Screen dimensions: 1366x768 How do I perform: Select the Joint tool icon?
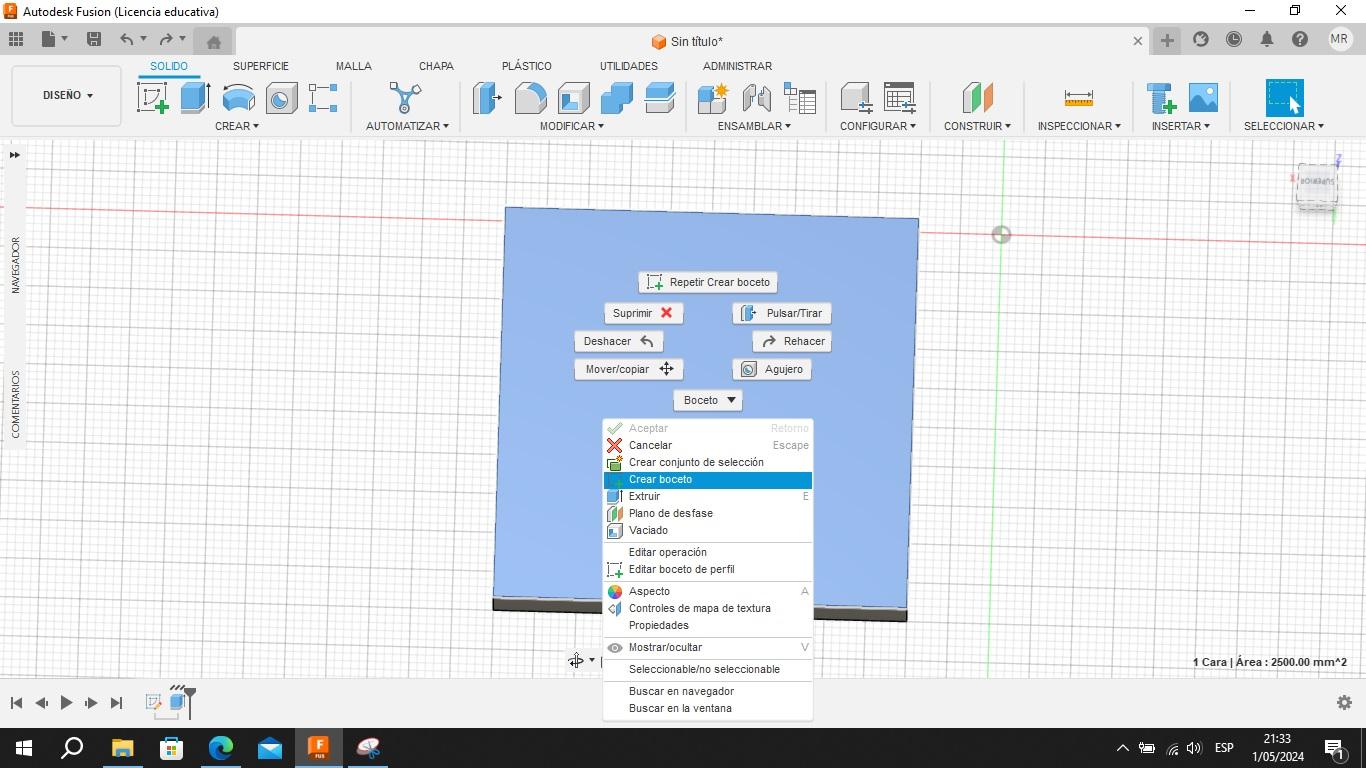pos(756,98)
